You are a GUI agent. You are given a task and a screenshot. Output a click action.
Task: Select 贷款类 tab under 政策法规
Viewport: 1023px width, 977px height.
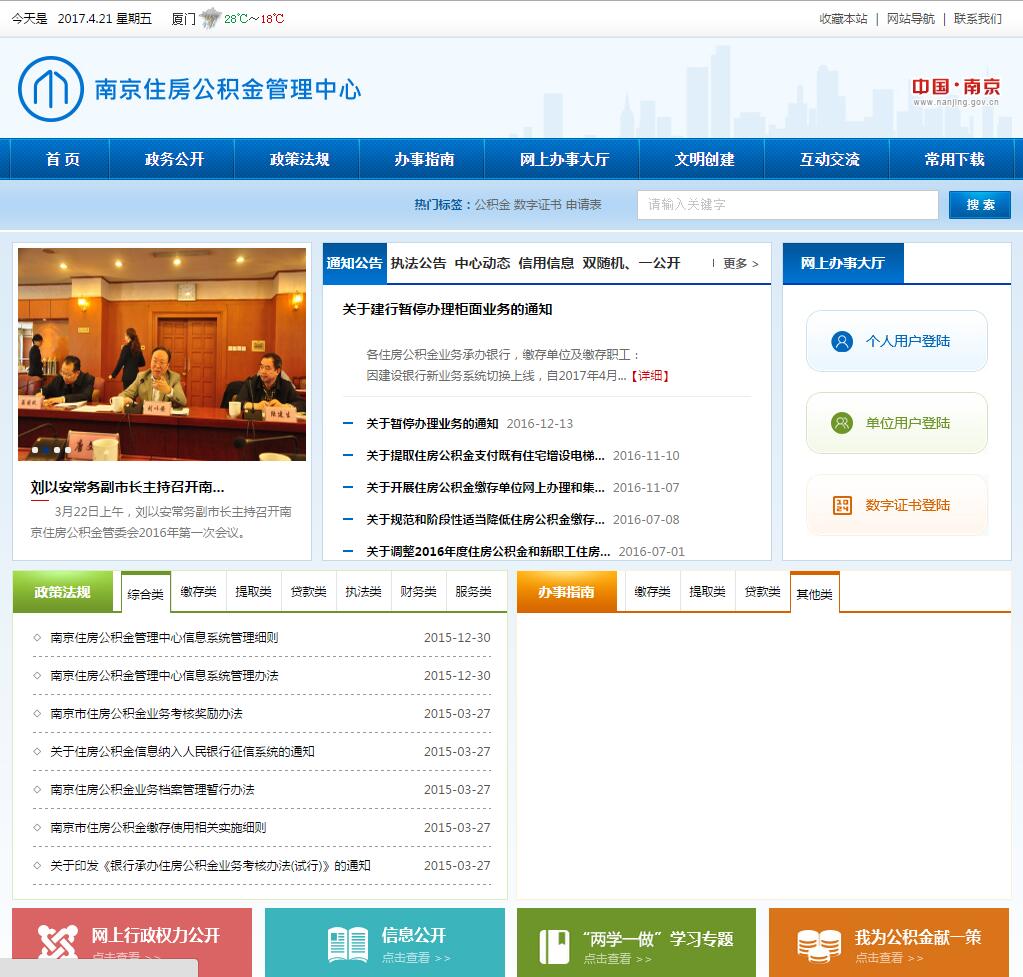coord(309,591)
